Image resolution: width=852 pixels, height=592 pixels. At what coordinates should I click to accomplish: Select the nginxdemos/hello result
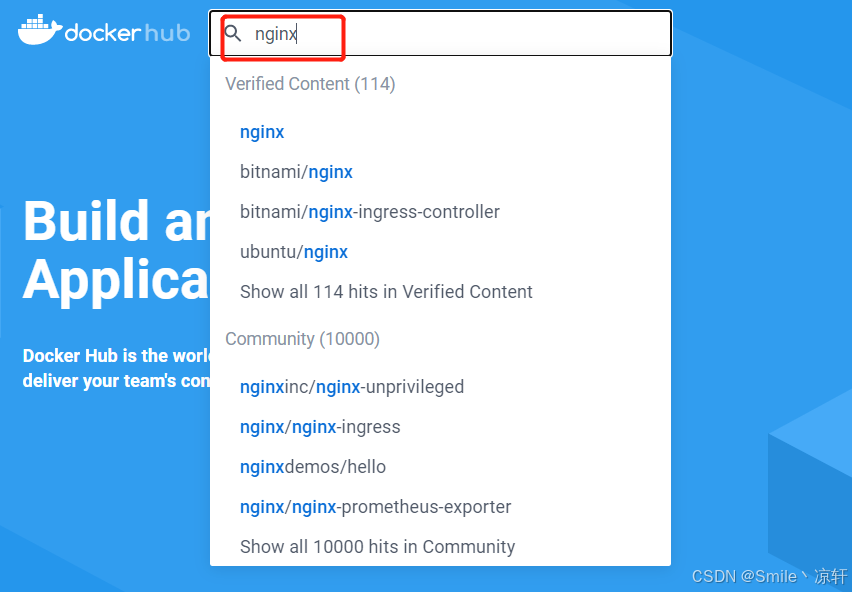pos(312,467)
